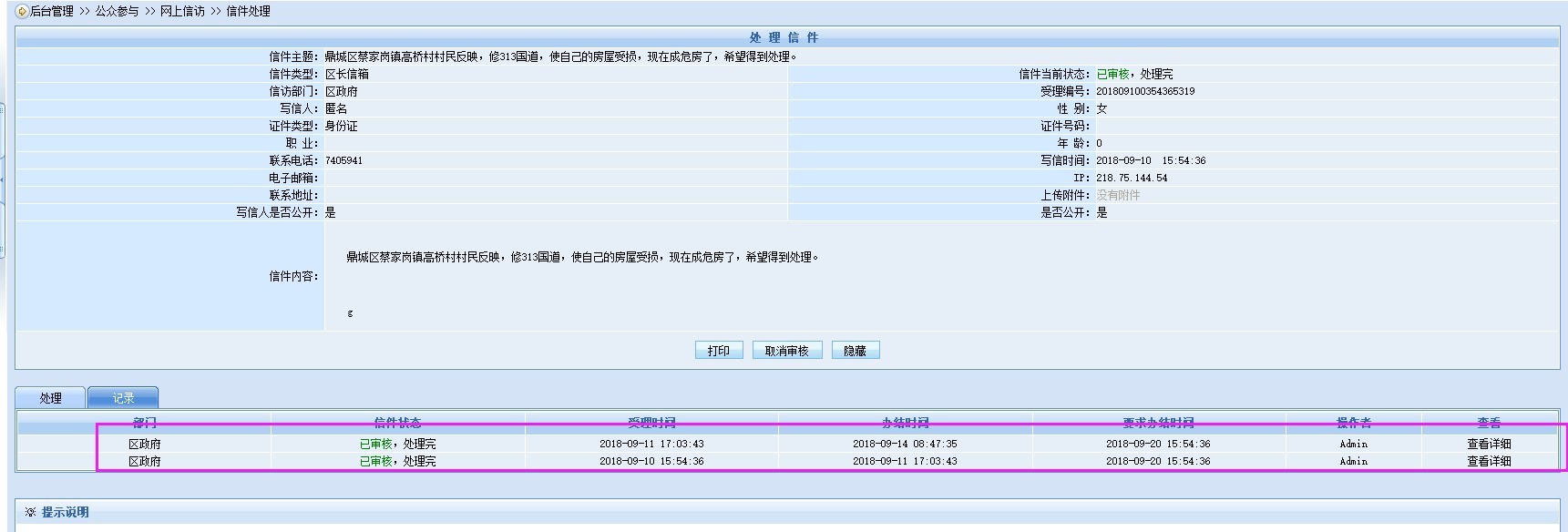Click the 联系电话 number 7405941
Screen dimensions: 1568x532
[x=343, y=160]
